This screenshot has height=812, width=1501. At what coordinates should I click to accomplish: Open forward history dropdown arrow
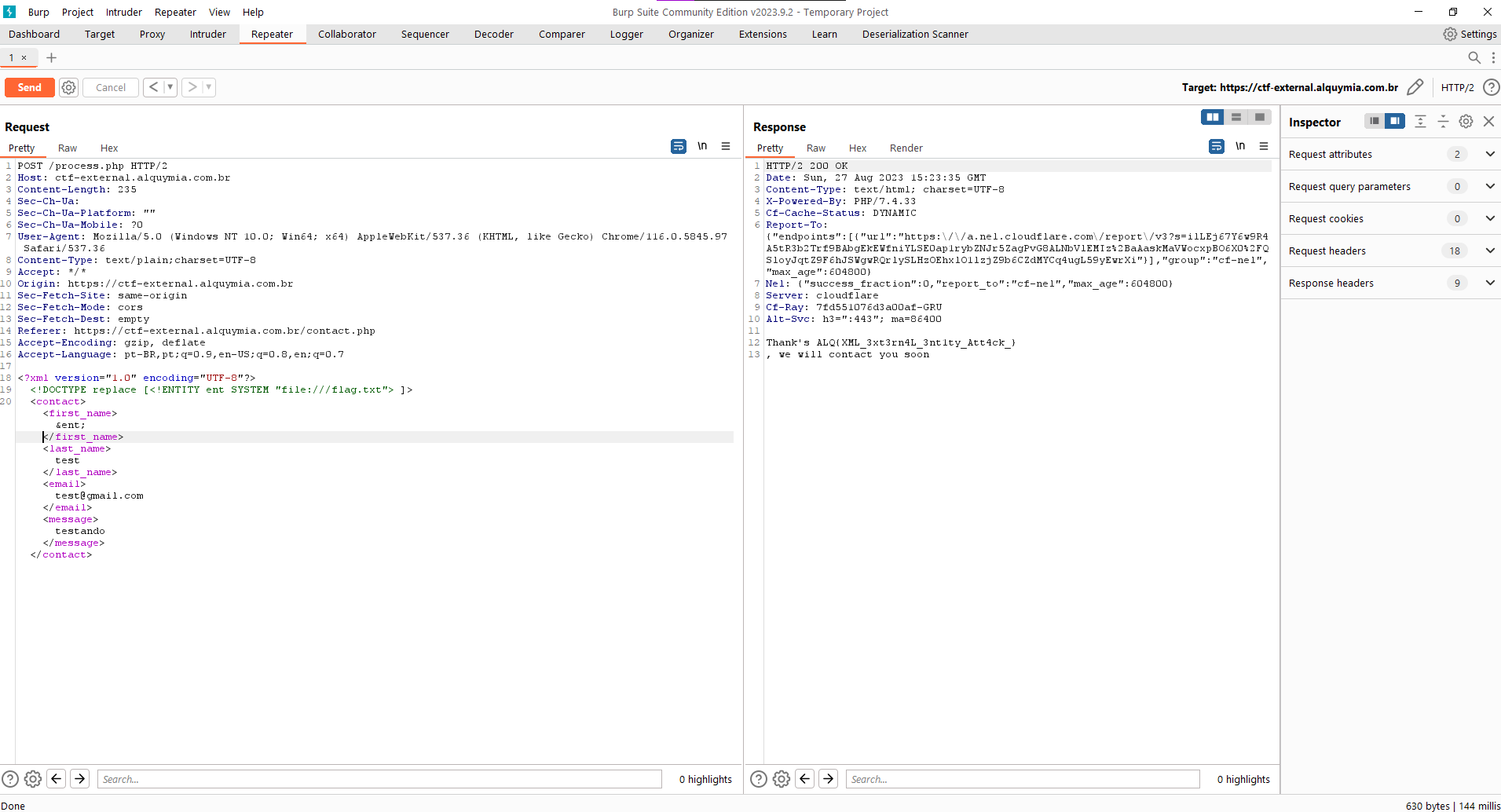pyautogui.click(x=209, y=87)
